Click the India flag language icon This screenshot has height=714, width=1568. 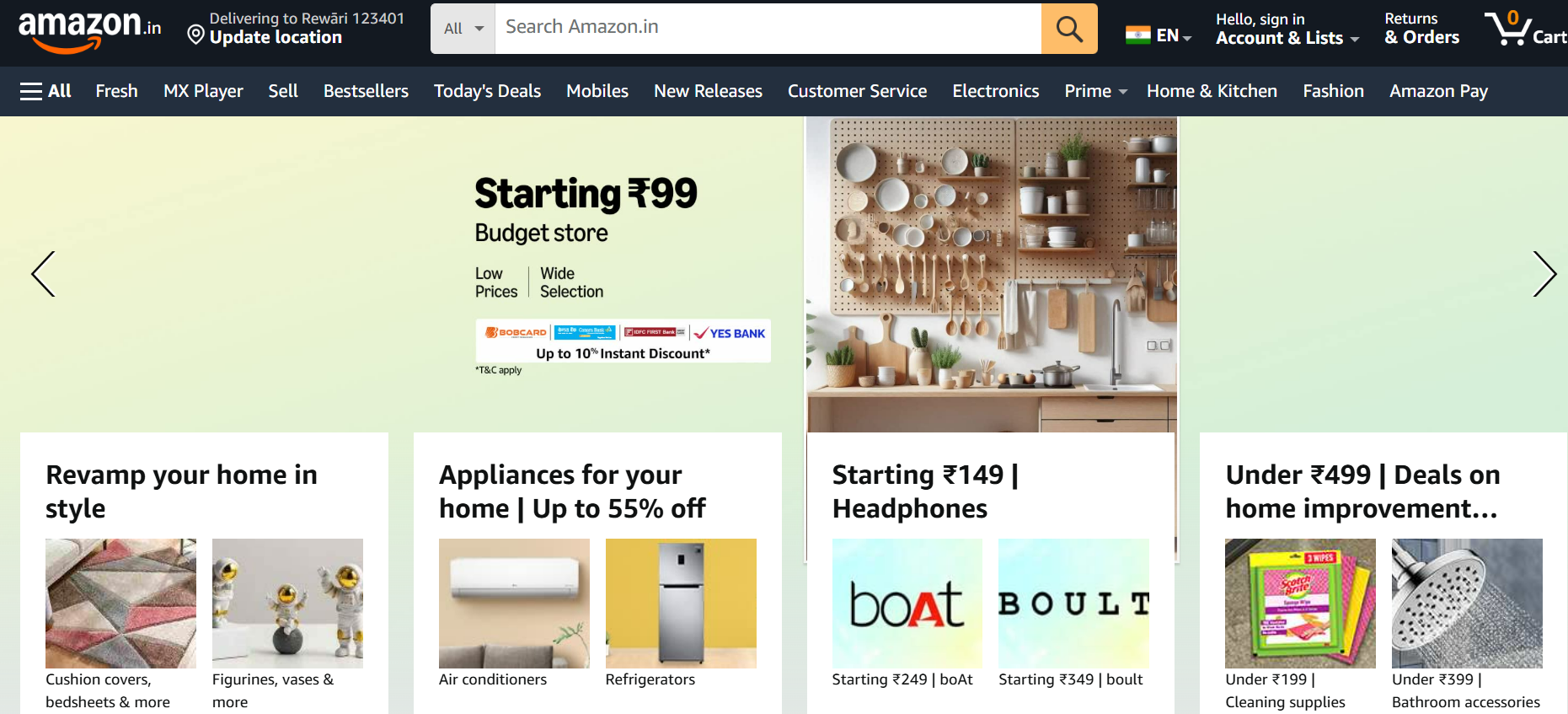click(x=1137, y=35)
